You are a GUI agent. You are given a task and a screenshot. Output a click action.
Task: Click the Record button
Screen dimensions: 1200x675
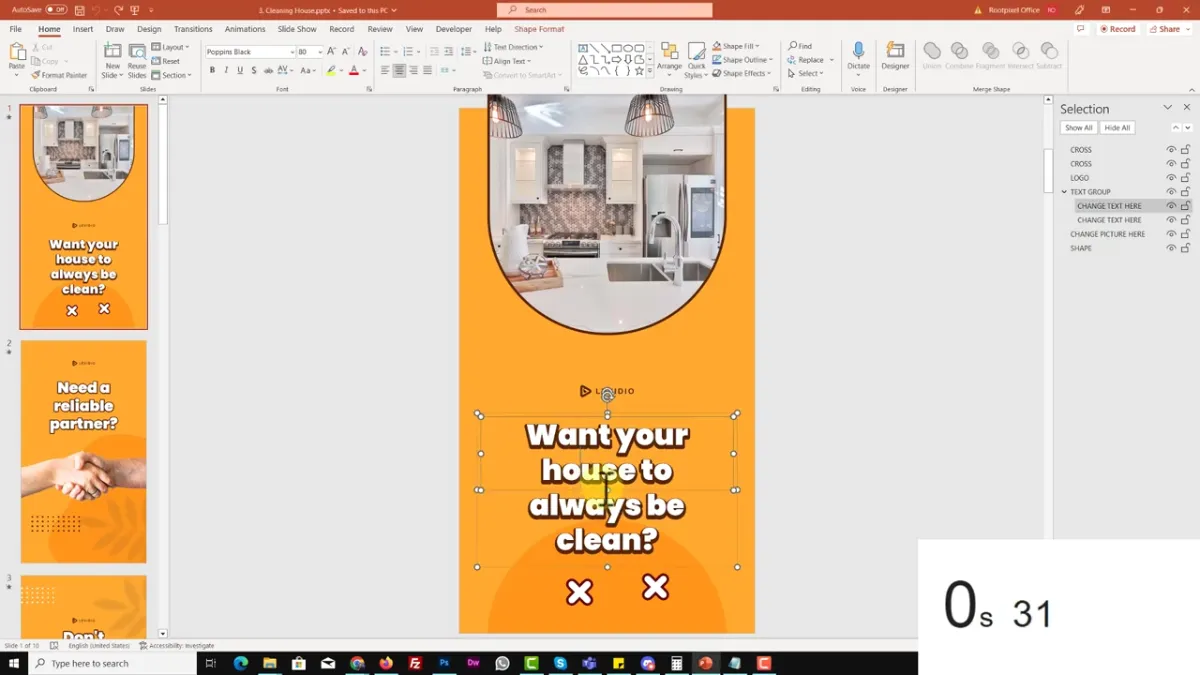[x=1118, y=29]
